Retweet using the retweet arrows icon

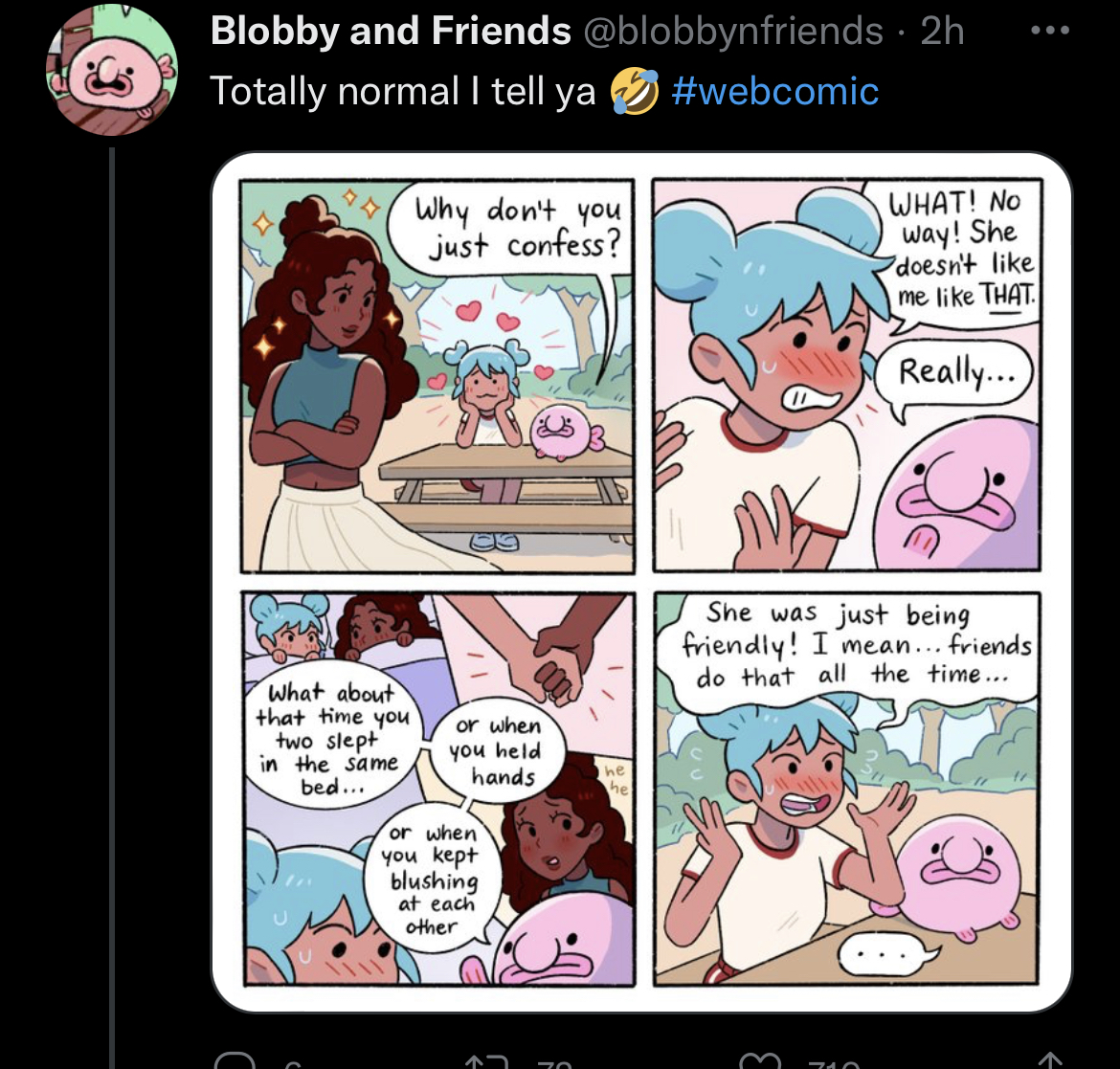486,1062
